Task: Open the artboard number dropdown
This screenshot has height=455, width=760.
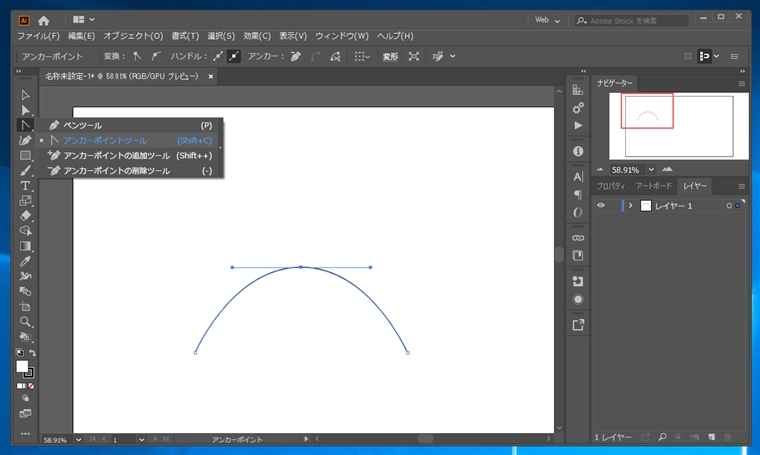Action: tap(142, 439)
